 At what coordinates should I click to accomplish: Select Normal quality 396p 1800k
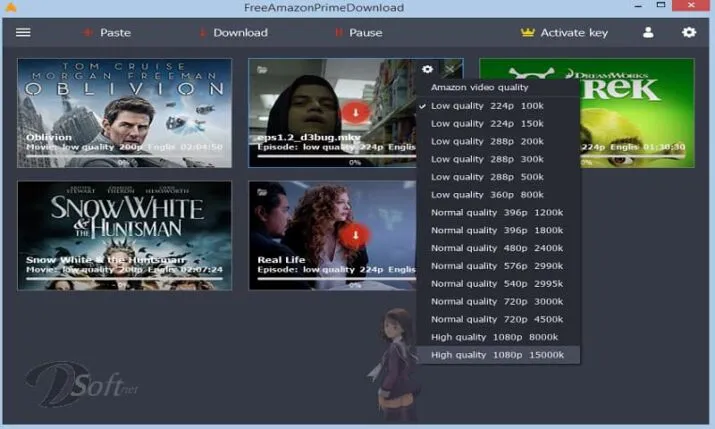click(x=498, y=230)
